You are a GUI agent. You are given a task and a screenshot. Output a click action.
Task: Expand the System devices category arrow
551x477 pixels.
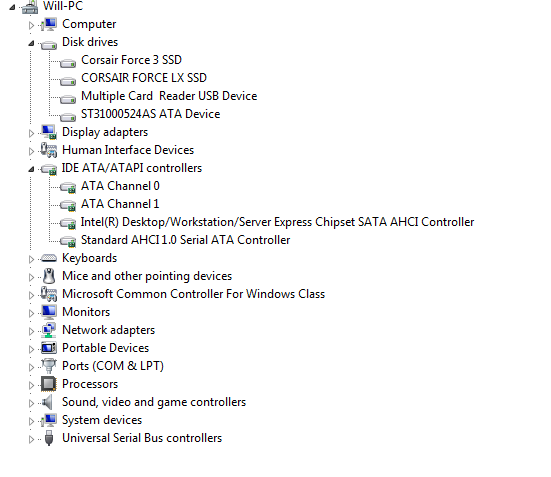tap(31, 421)
